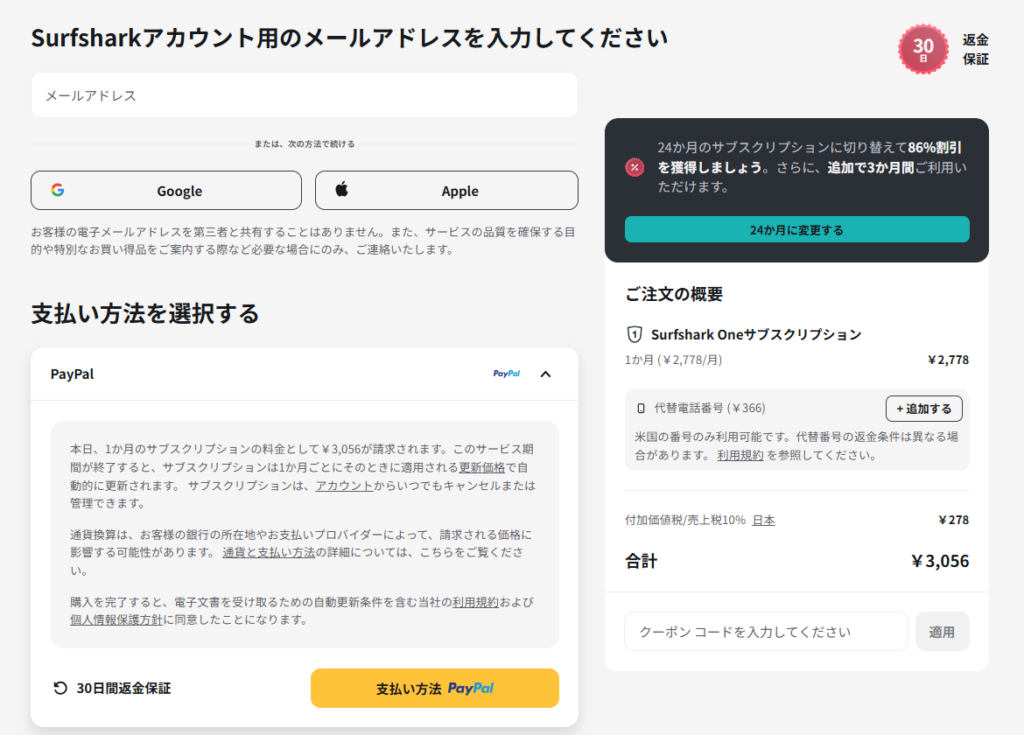The height and width of the screenshot is (735, 1024).
Task: Click the ¥3,056 total amount
Action: click(x=940, y=561)
